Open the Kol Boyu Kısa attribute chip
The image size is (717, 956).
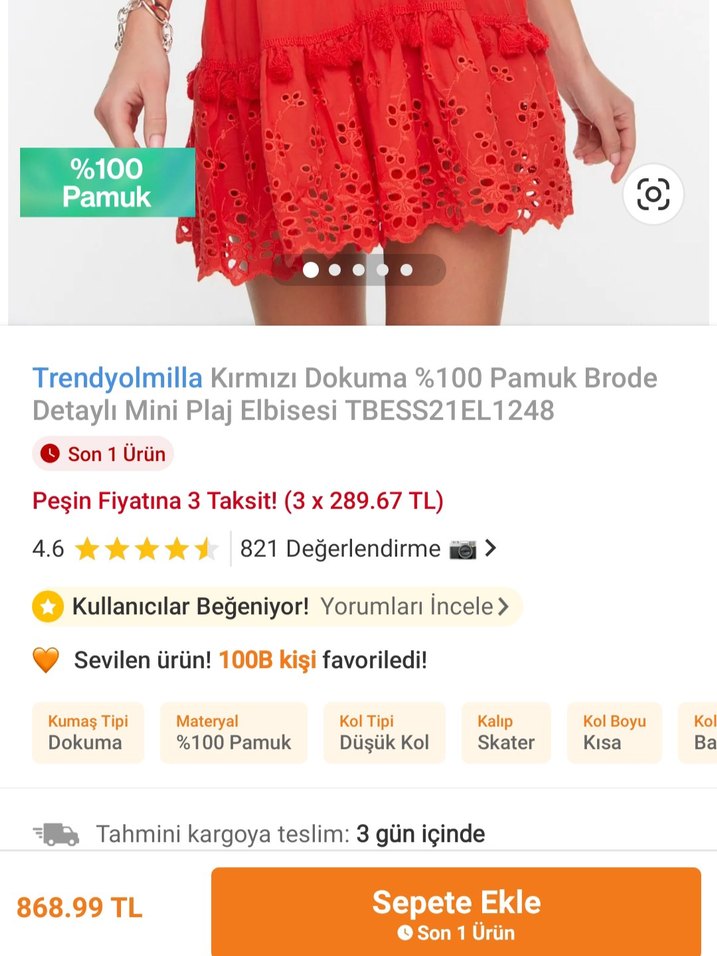pyautogui.click(x=614, y=733)
